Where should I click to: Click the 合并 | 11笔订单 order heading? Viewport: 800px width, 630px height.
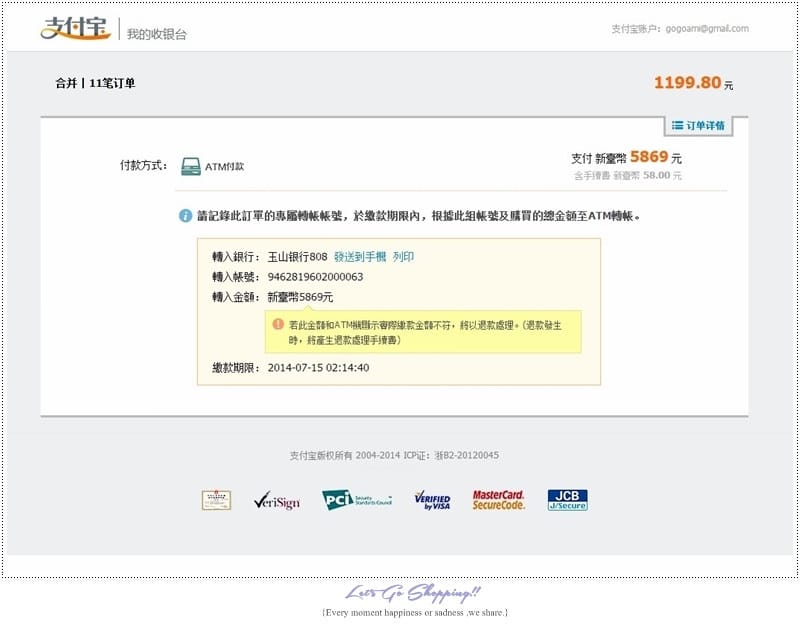pos(95,83)
